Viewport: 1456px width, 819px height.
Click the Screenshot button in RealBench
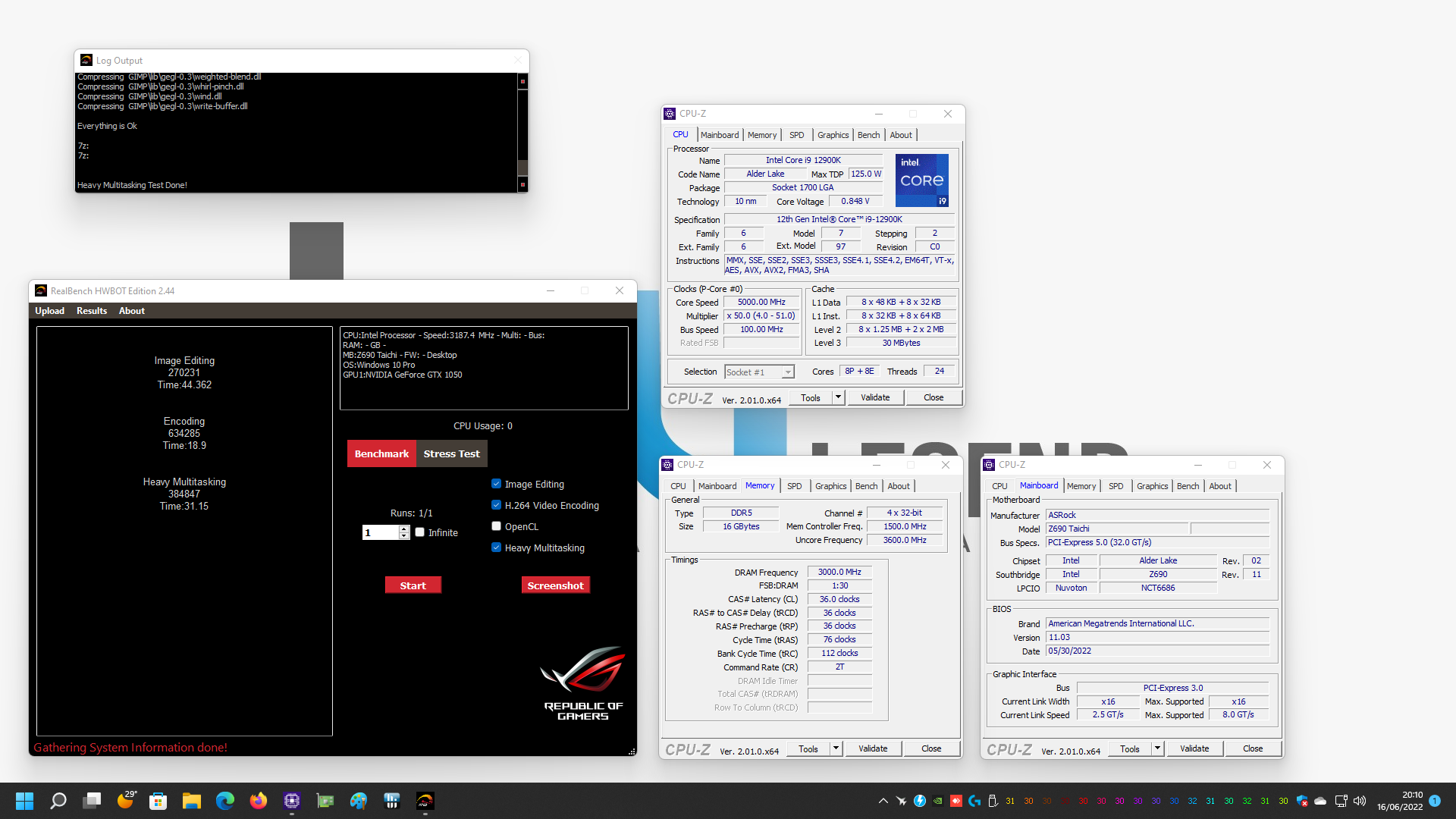(555, 585)
